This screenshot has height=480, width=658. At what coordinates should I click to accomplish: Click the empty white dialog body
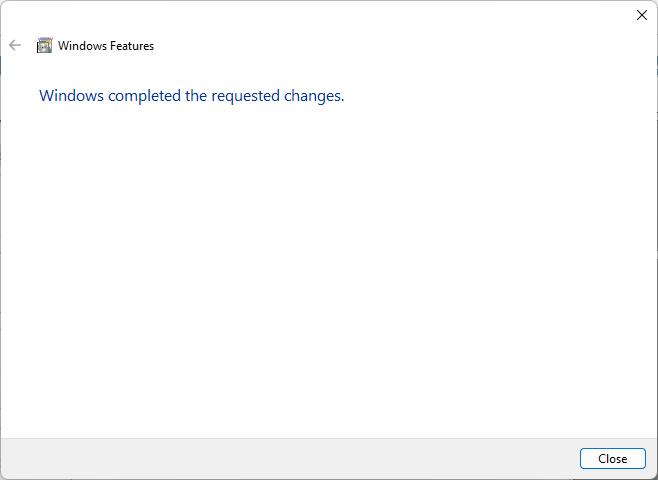coord(330,270)
